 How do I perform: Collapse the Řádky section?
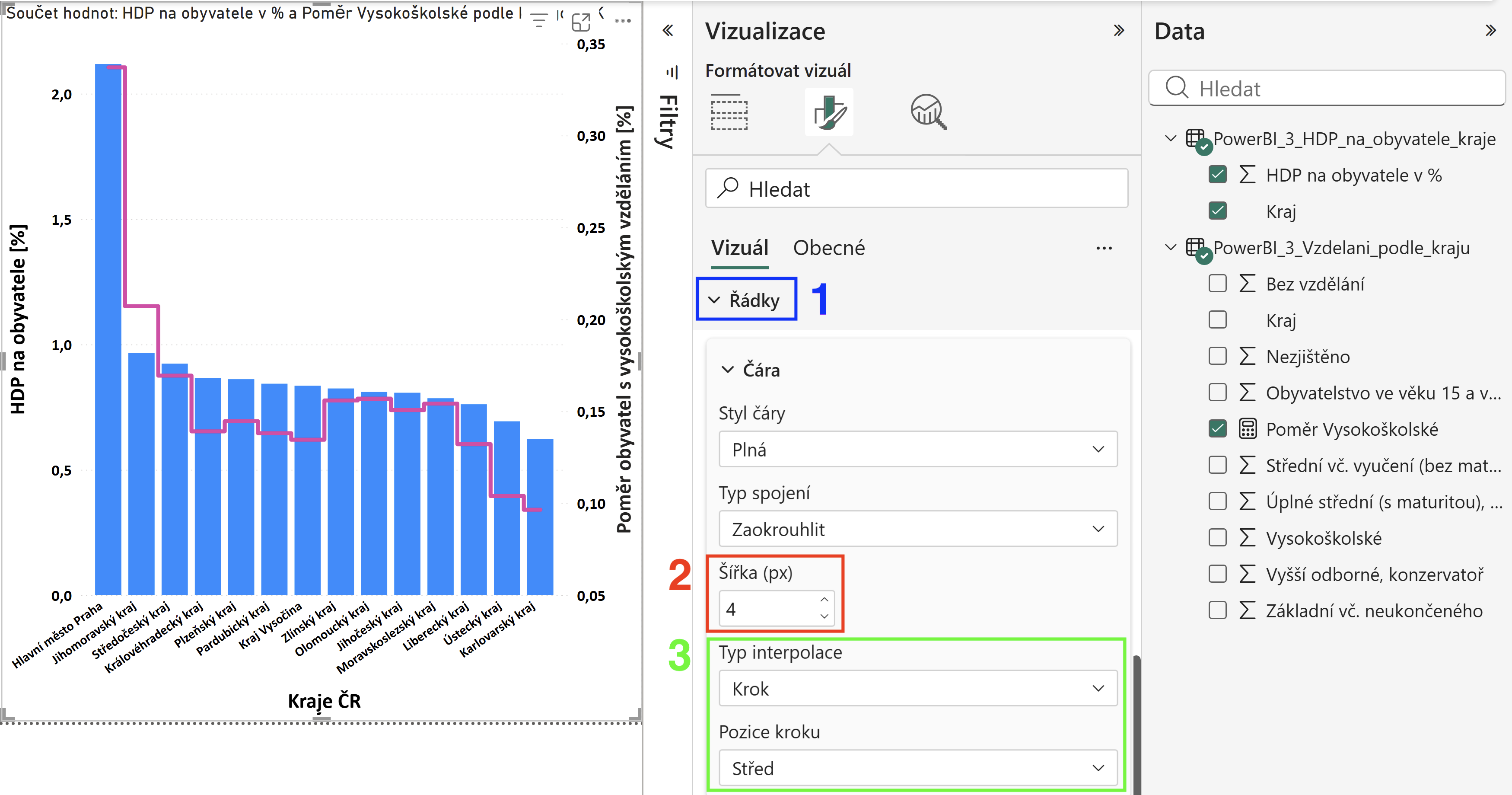pyautogui.click(x=714, y=300)
